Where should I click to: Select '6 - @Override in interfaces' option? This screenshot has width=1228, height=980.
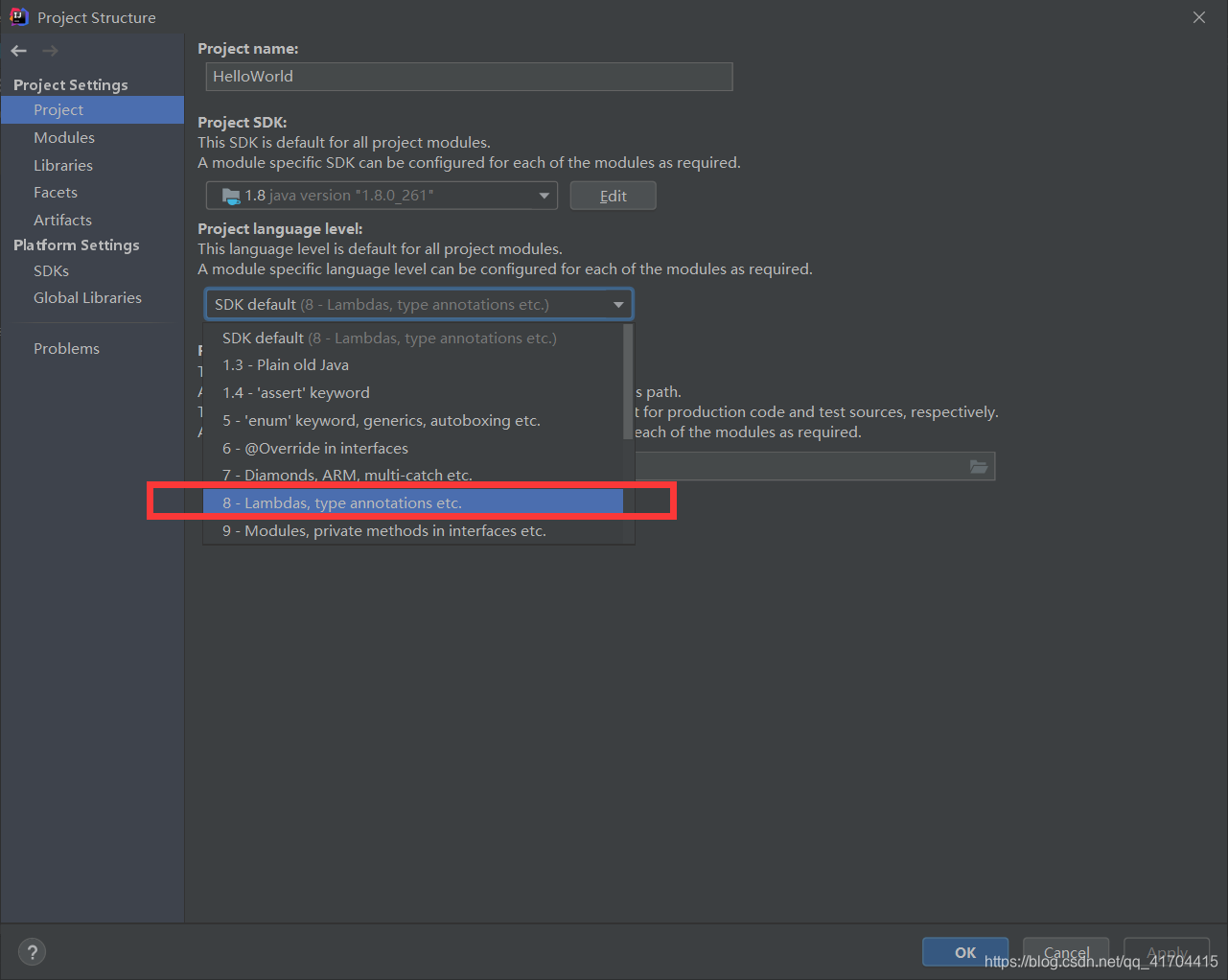(x=413, y=449)
